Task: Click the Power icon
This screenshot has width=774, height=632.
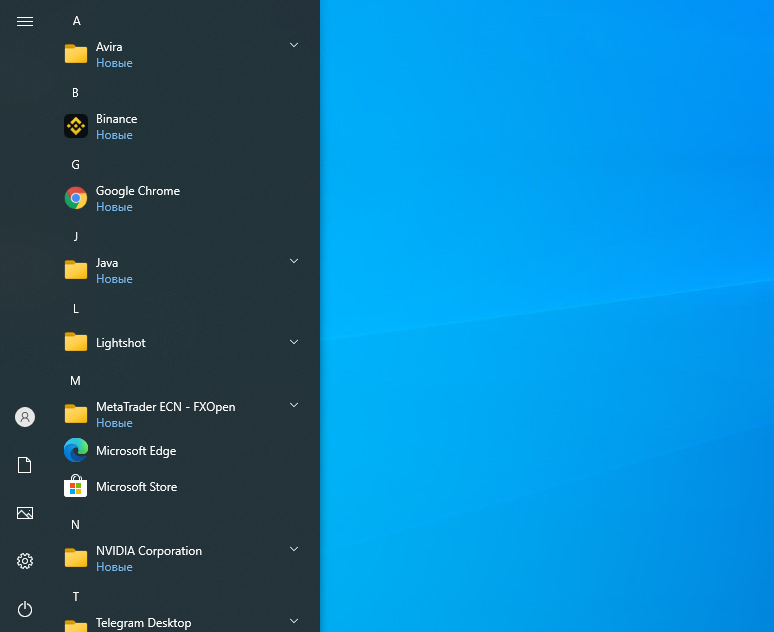Action: tap(25, 609)
